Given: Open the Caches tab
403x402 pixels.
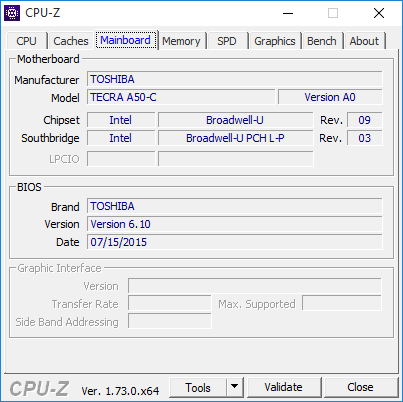Looking at the screenshot, I should click(x=71, y=41).
